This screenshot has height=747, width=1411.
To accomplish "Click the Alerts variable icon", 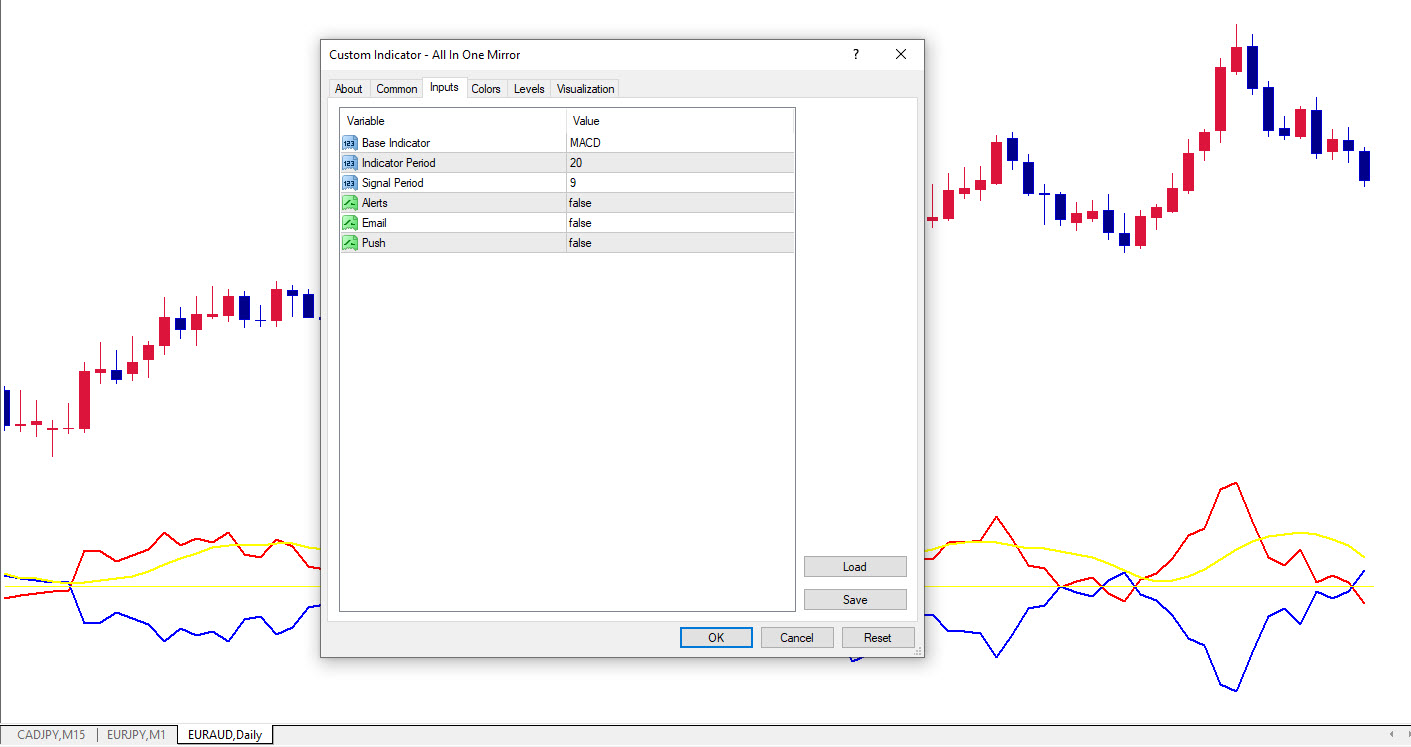I will pos(350,203).
